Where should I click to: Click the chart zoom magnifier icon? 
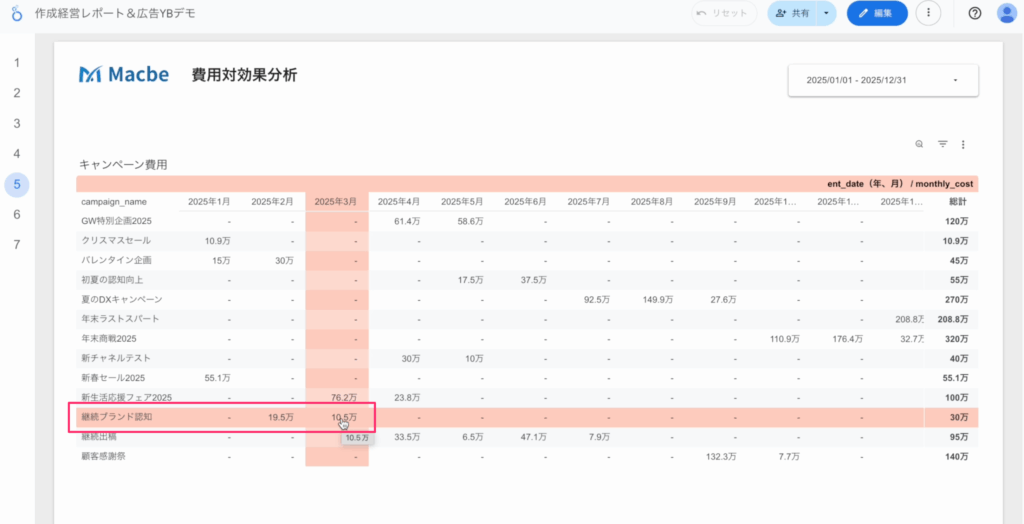(x=919, y=145)
